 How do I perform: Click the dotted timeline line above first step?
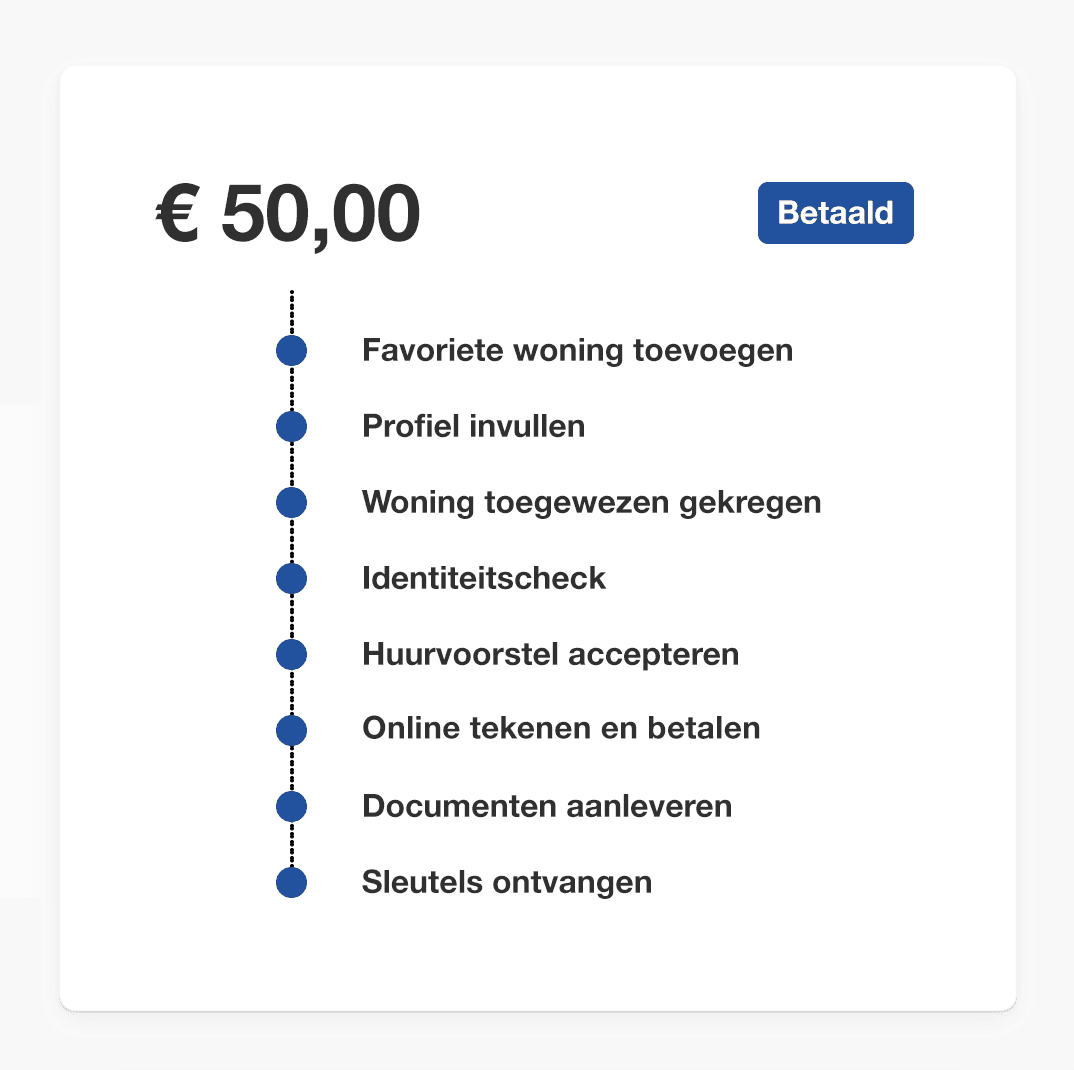tap(291, 312)
